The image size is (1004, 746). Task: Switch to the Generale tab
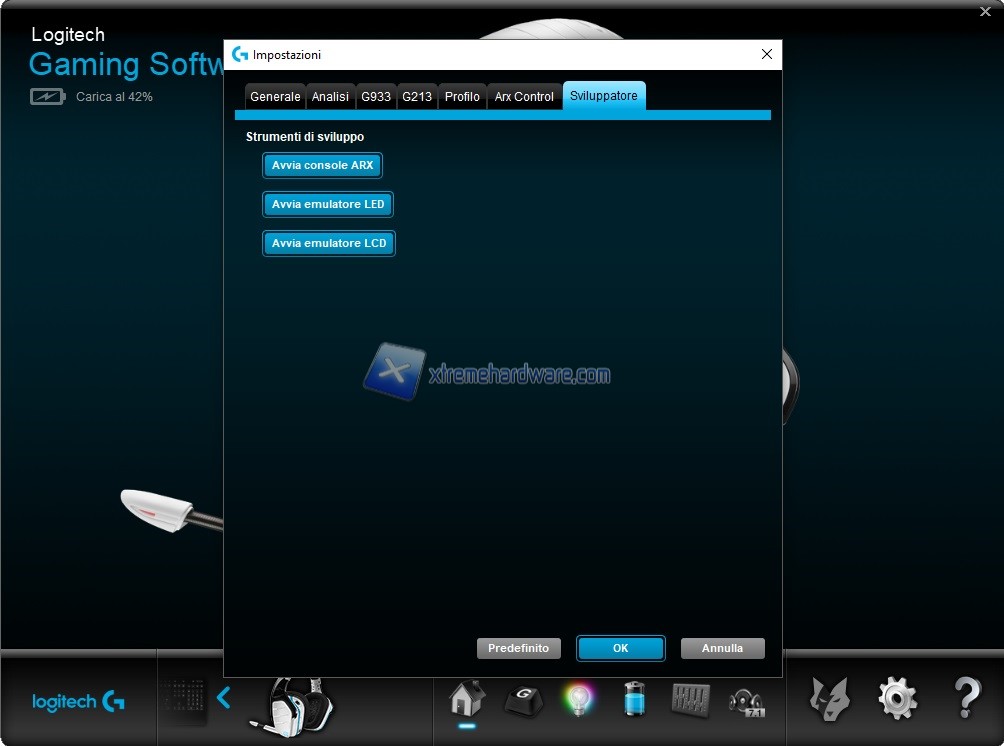pyautogui.click(x=275, y=97)
